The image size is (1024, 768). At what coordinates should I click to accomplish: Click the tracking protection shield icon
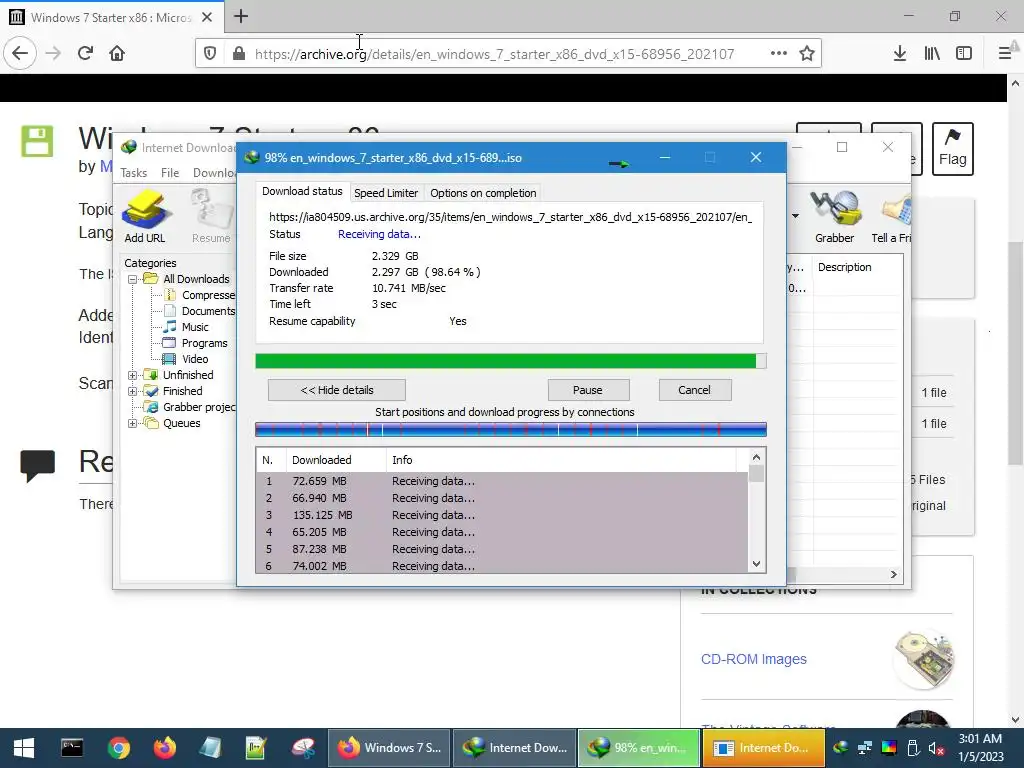pos(210,53)
